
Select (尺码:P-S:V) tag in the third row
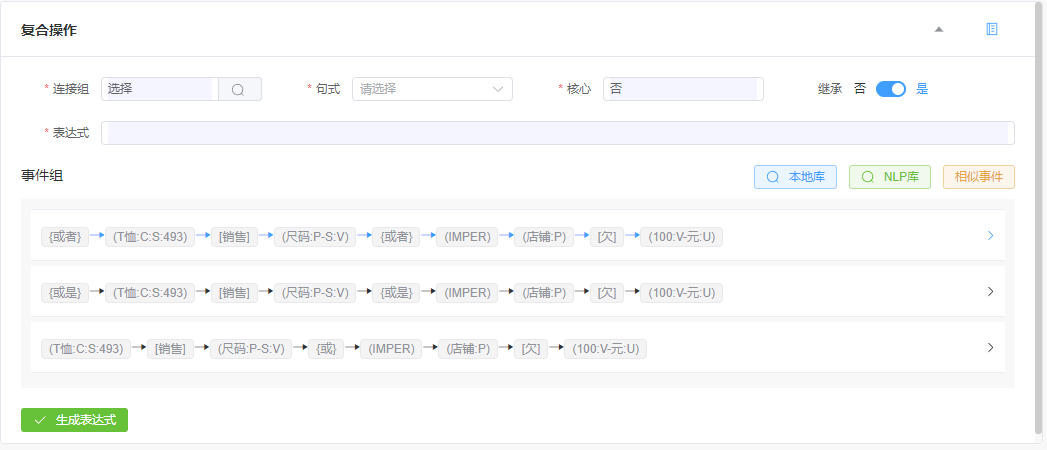[251, 349]
